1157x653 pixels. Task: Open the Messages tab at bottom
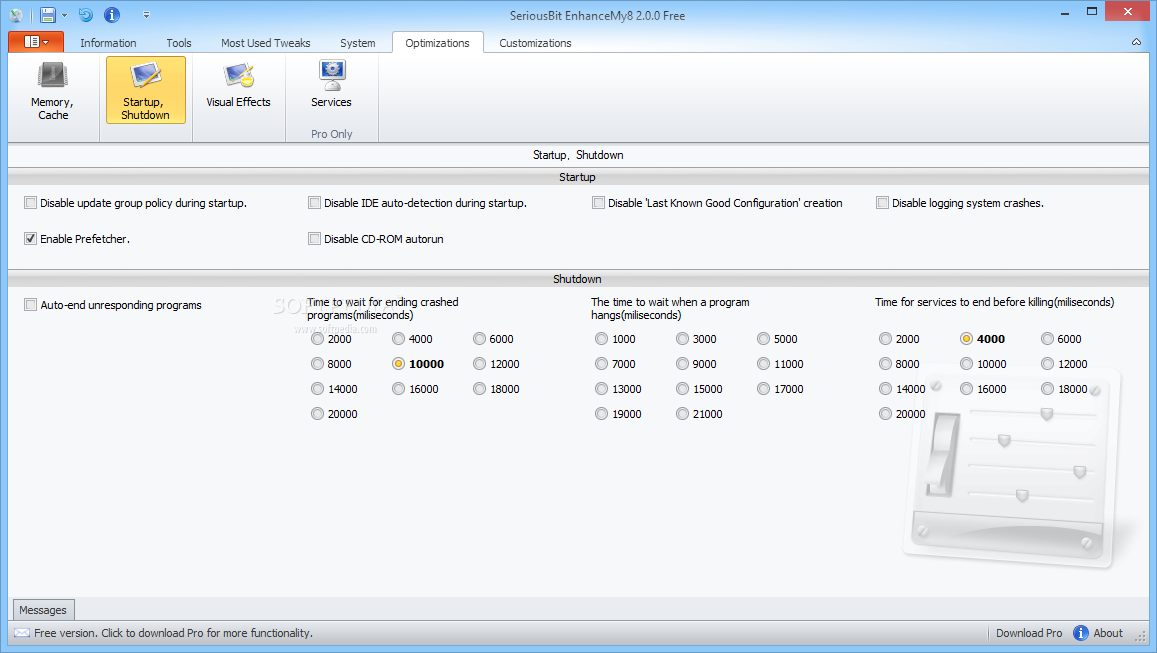(x=43, y=610)
